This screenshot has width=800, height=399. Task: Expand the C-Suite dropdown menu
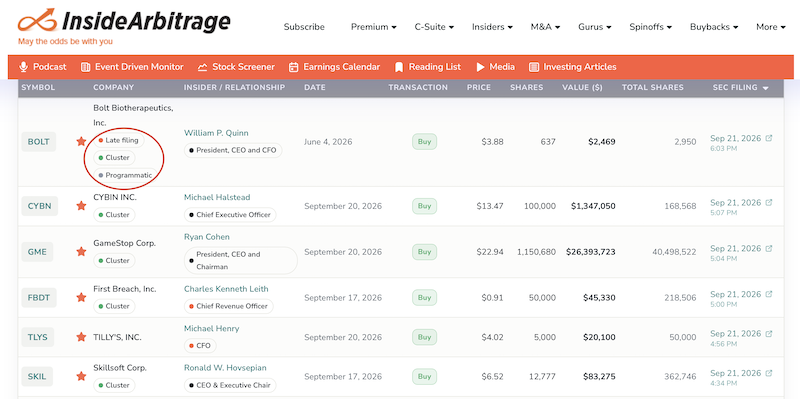(434, 27)
